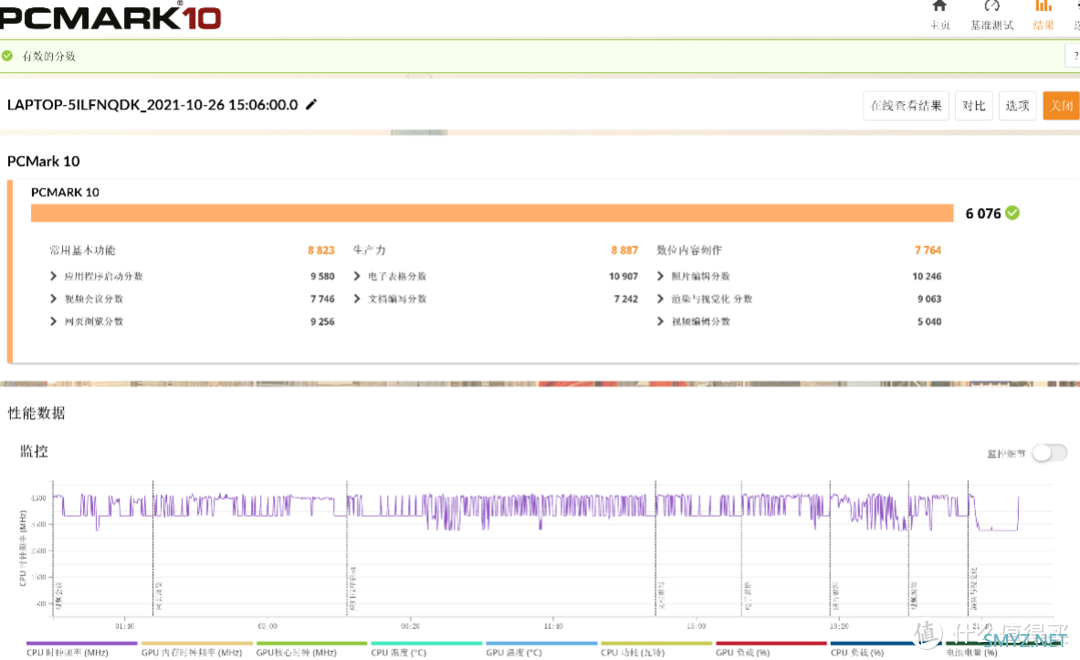Click the 监控 heading
The image size is (1080, 660).
(34, 451)
